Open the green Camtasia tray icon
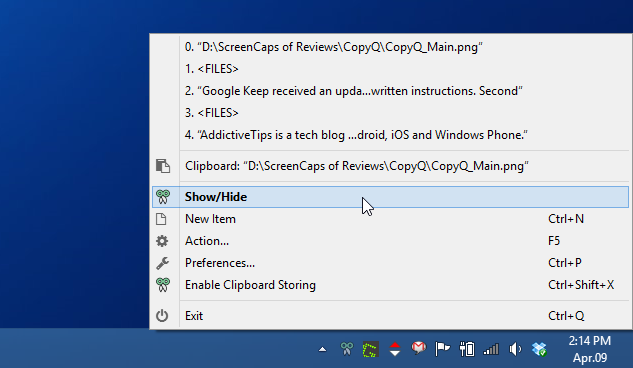633x368 pixels. 371,349
